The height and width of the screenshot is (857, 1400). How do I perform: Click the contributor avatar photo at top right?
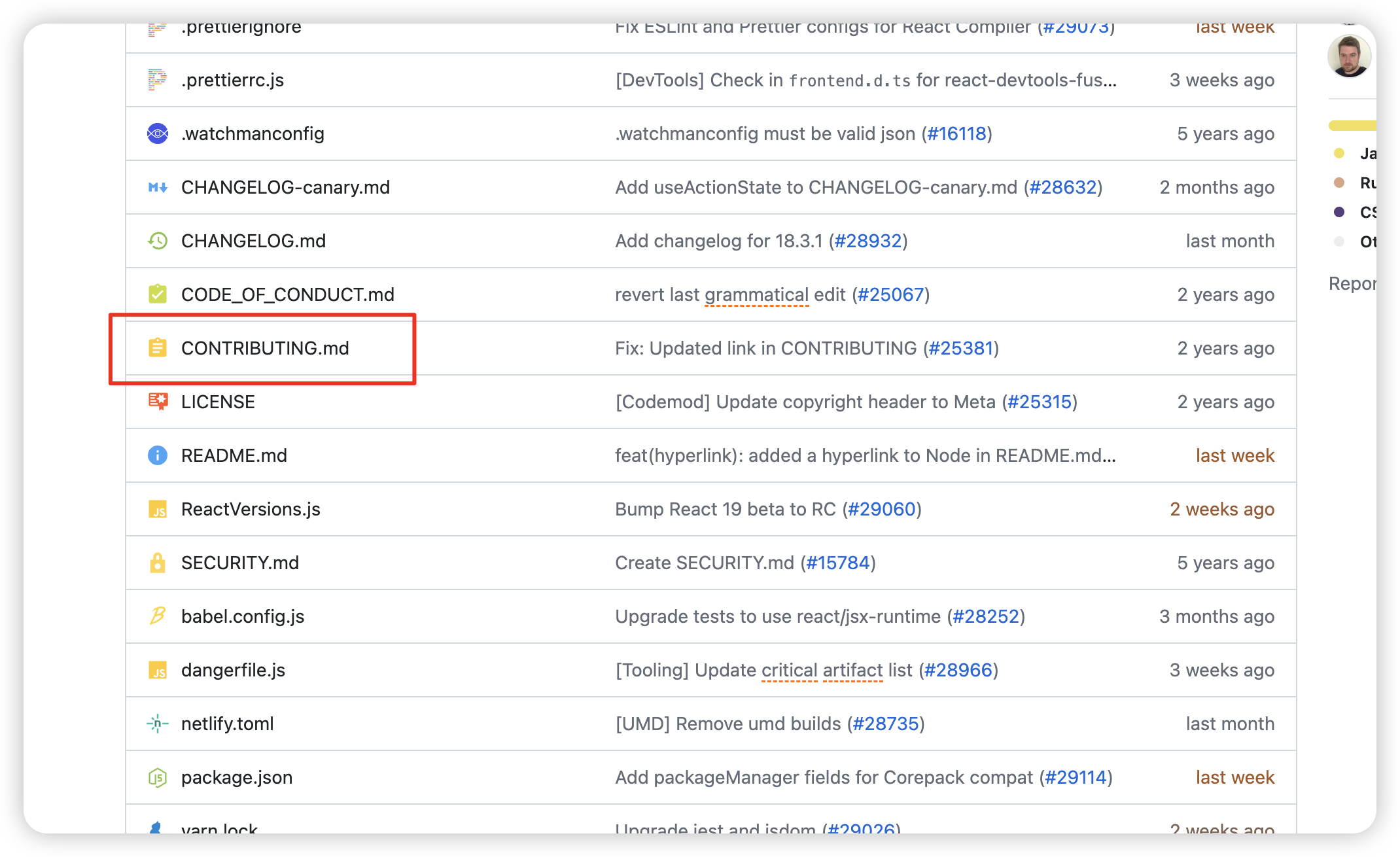coord(1349,56)
